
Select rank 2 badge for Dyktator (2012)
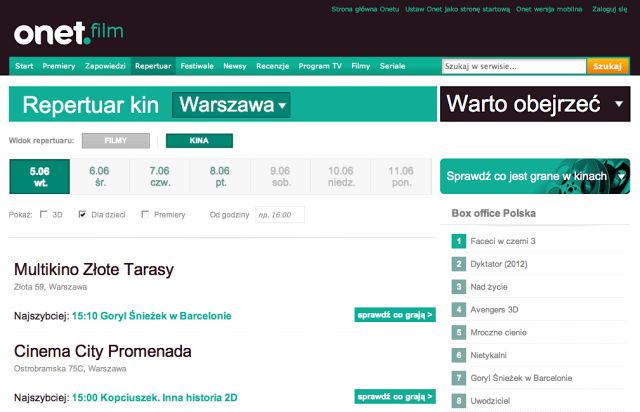pyautogui.click(x=458, y=264)
